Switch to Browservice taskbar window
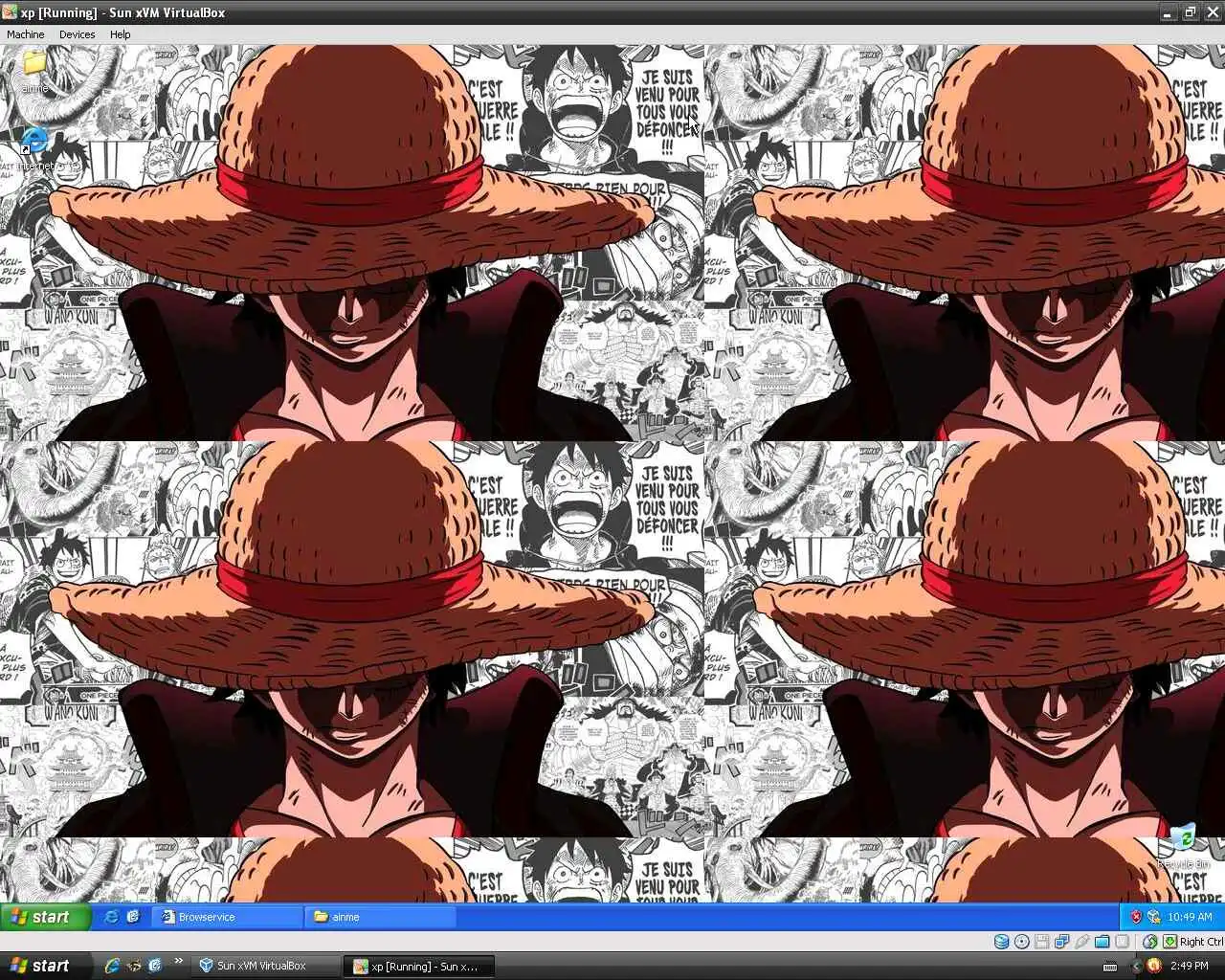 click(228, 917)
